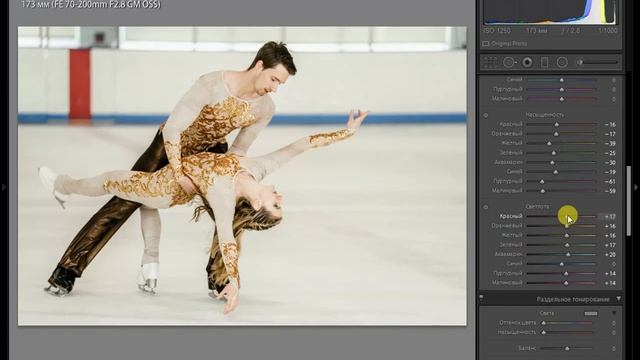Click Насыщенность Синий value -19

pyautogui.click(x=610, y=172)
